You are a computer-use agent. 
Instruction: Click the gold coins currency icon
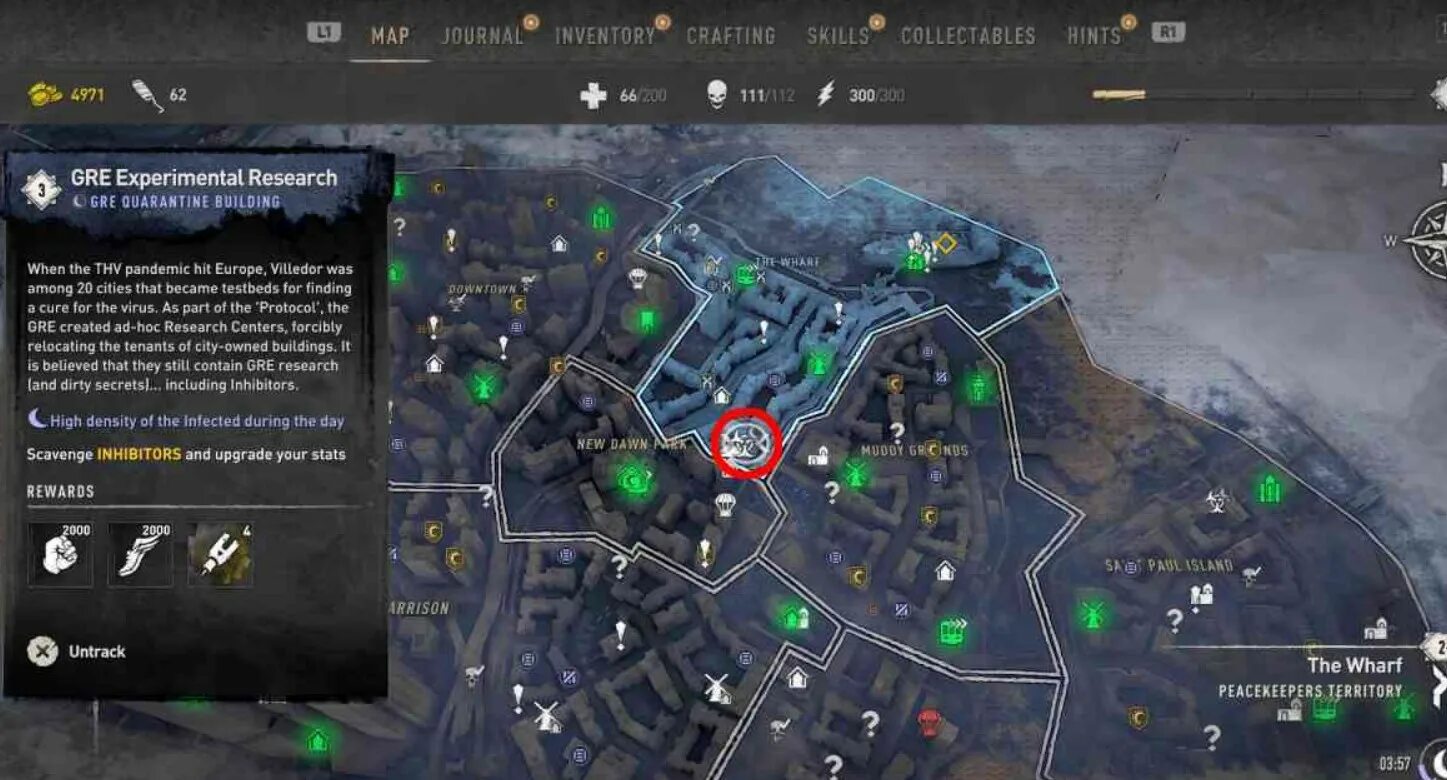click(x=45, y=95)
